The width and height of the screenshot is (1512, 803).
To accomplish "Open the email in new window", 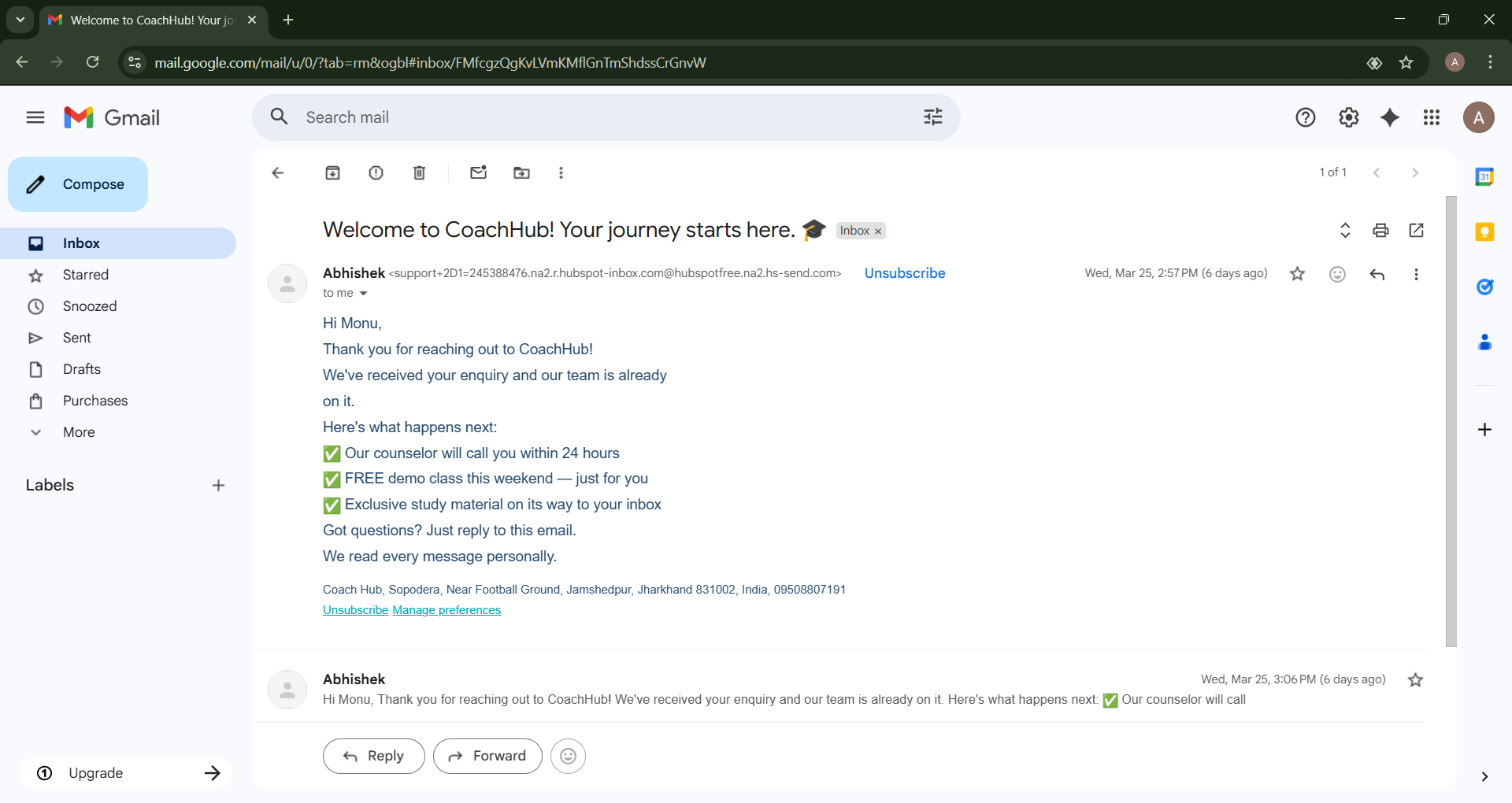I will click(1416, 230).
